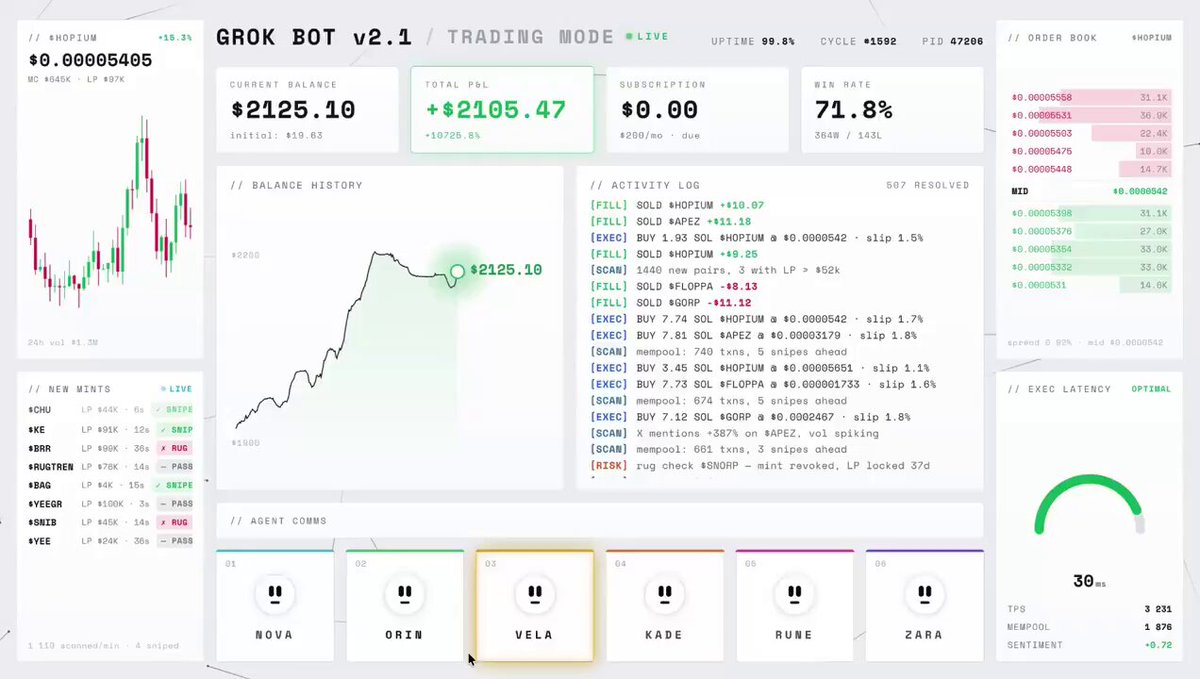Click the SNIPE badge on $CHU row
The width and height of the screenshot is (1200, 679).
click(x=173, y=409)
